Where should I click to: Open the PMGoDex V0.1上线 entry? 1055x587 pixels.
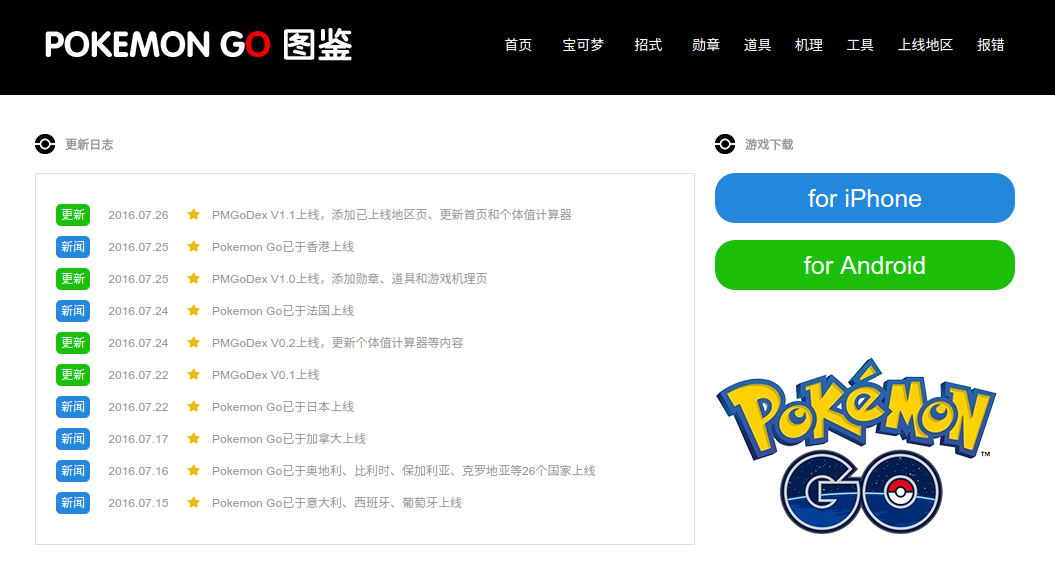pyautogui.click(x=265, y=375)
